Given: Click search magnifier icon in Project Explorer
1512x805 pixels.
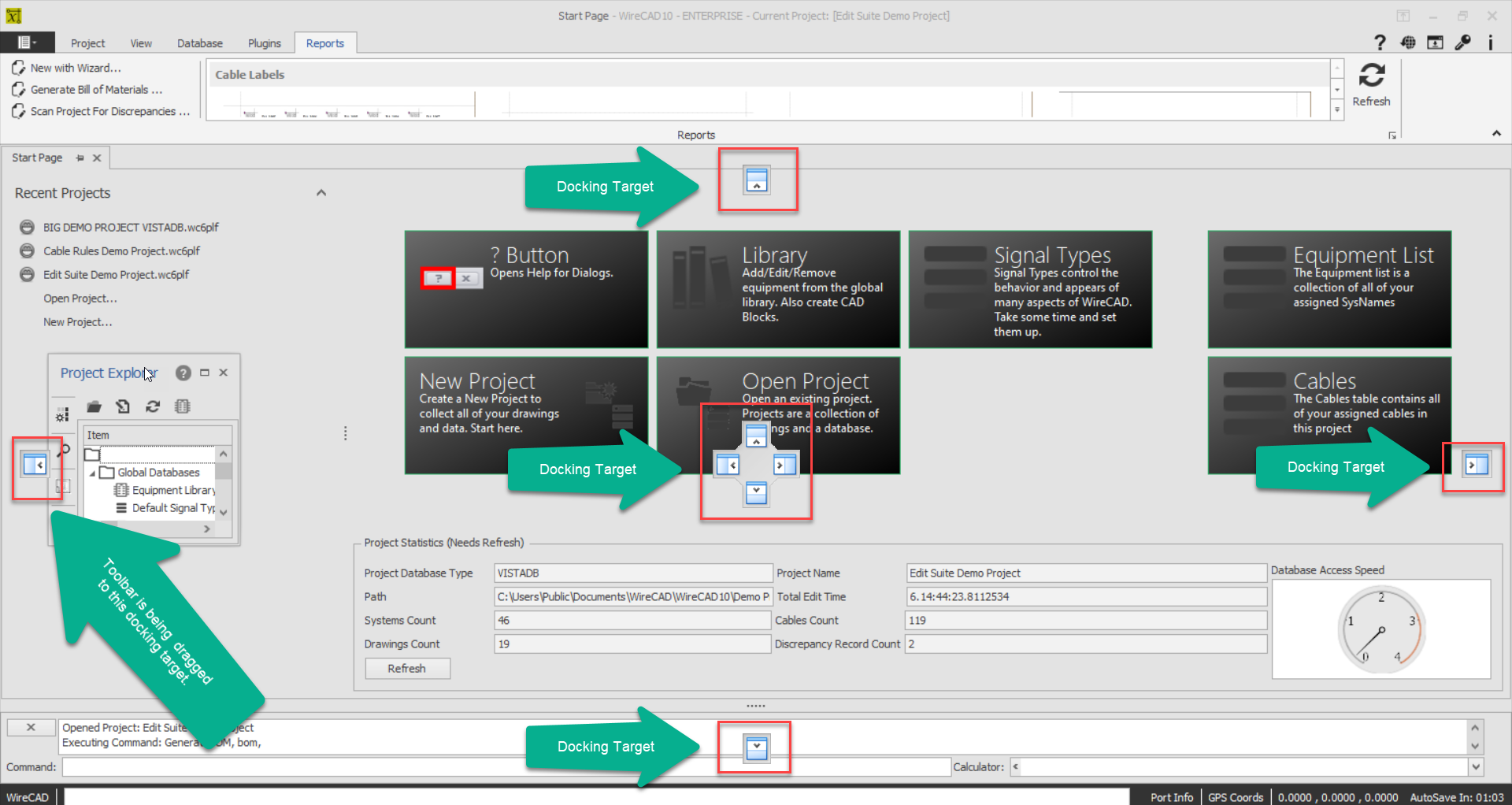Looking at the screenshot, I should [x=64, y=450].
